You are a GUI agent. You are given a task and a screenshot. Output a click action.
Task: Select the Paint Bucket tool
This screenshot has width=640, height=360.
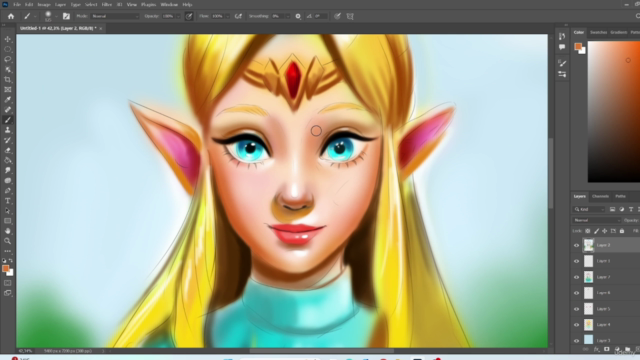click(x=7, y=160)
